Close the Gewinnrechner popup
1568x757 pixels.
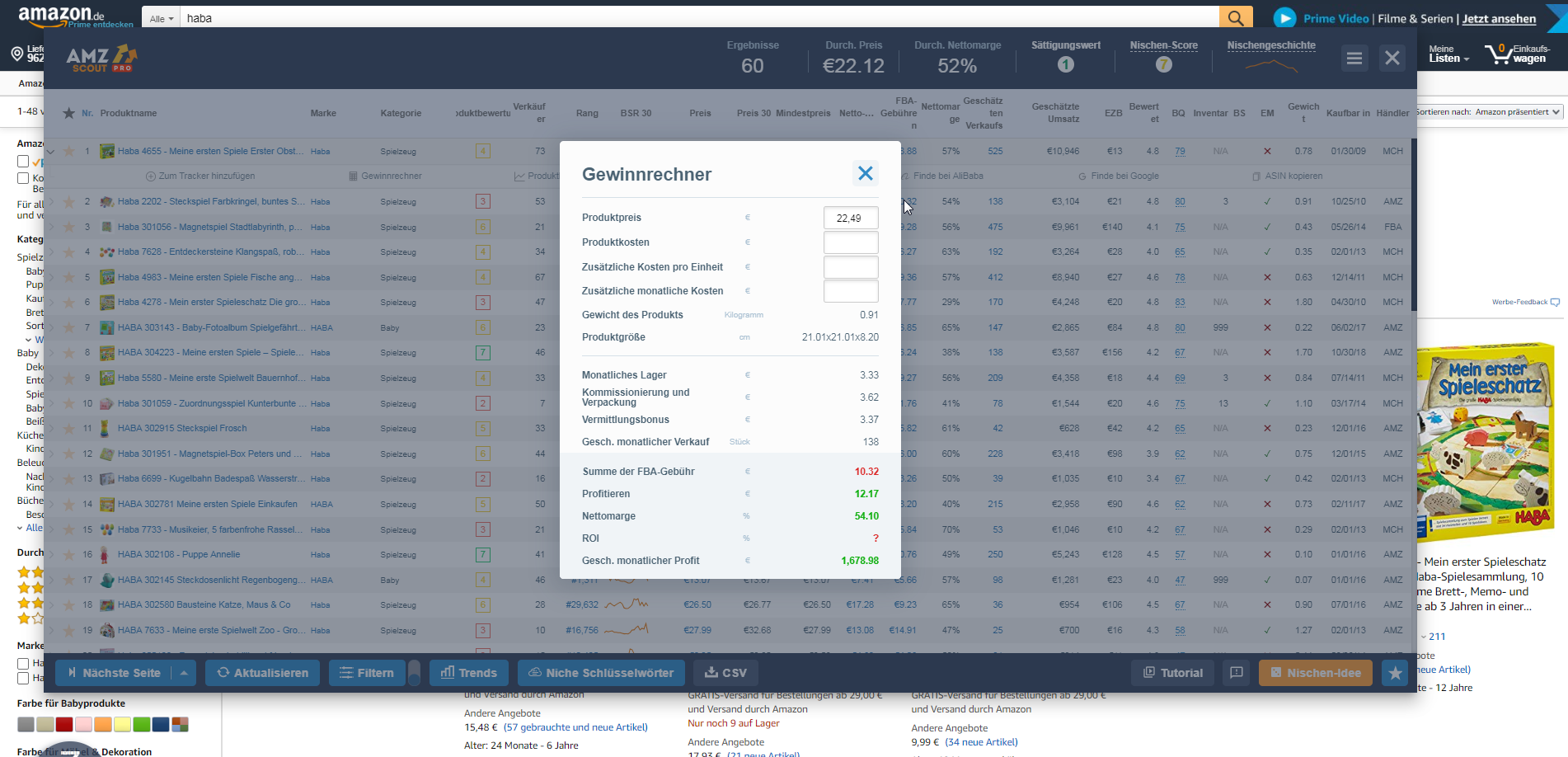coord(865,173)
